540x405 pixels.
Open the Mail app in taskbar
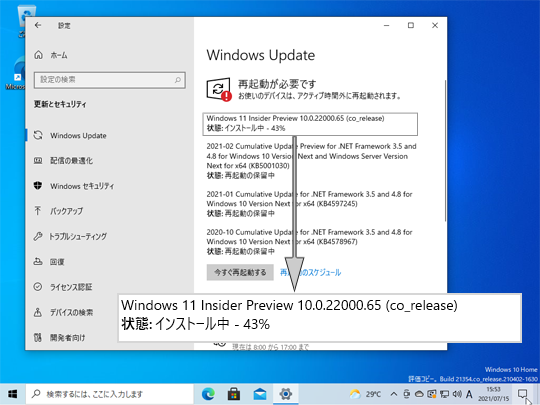[260, 394]
